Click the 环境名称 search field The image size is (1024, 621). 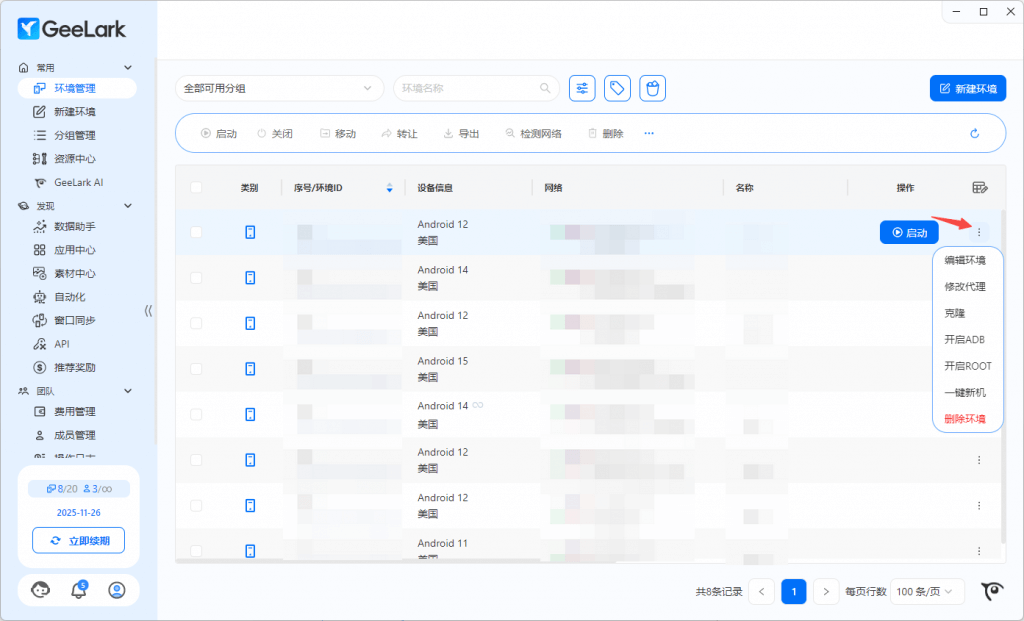(x=470, y=88)
